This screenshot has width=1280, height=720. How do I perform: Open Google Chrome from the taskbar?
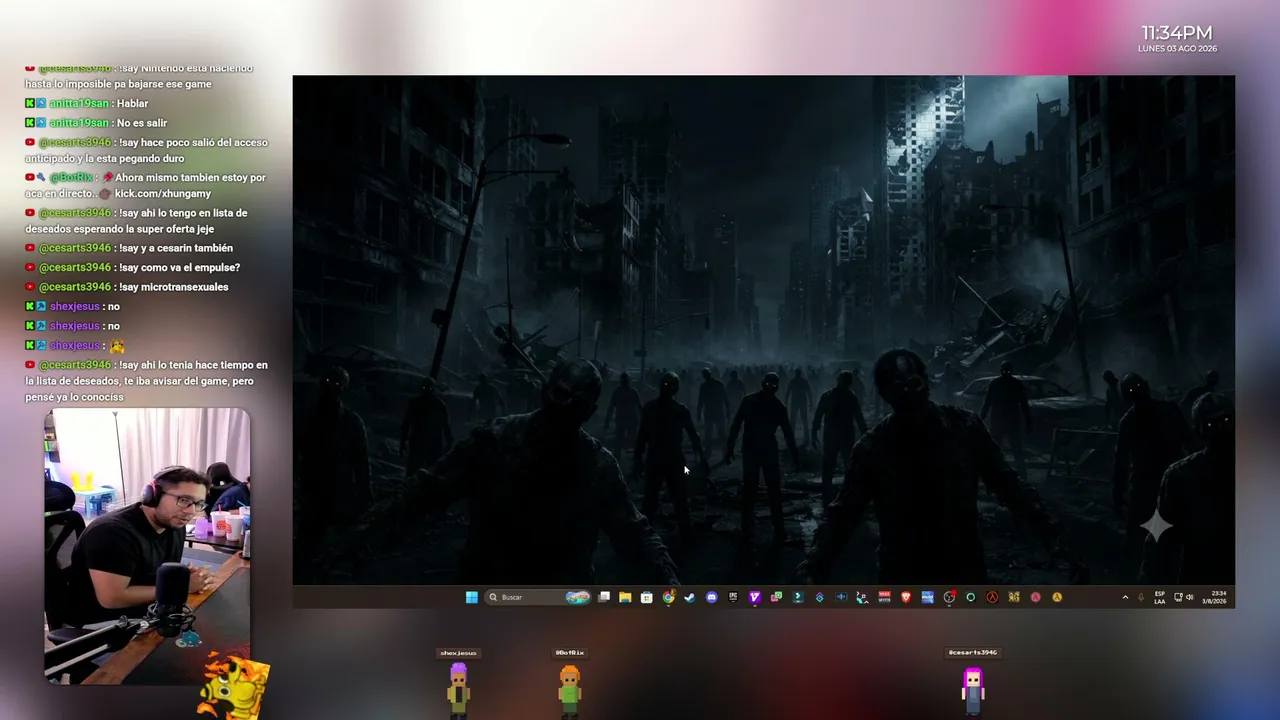(668, 597)
